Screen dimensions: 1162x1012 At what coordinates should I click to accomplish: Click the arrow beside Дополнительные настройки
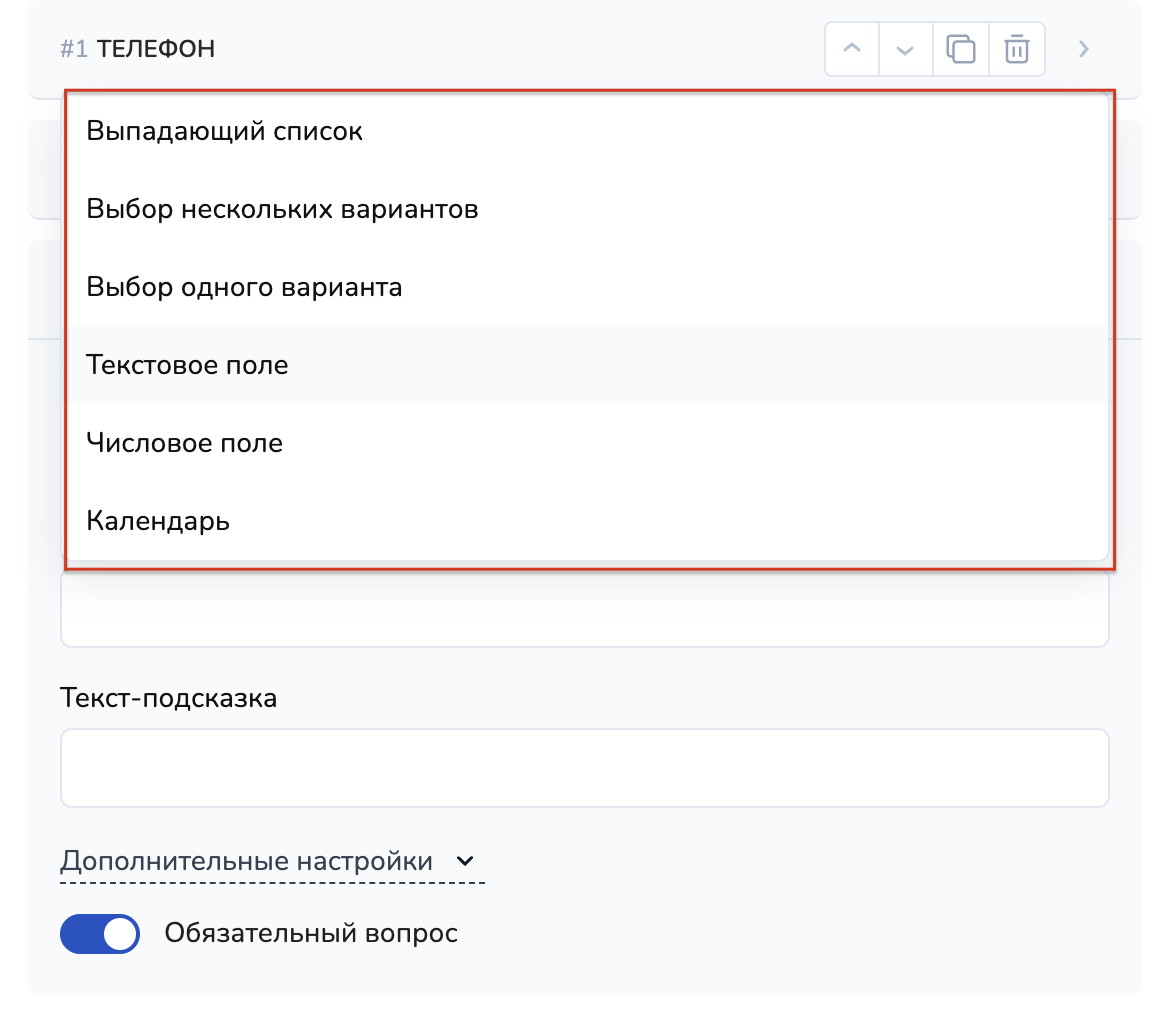464,861
